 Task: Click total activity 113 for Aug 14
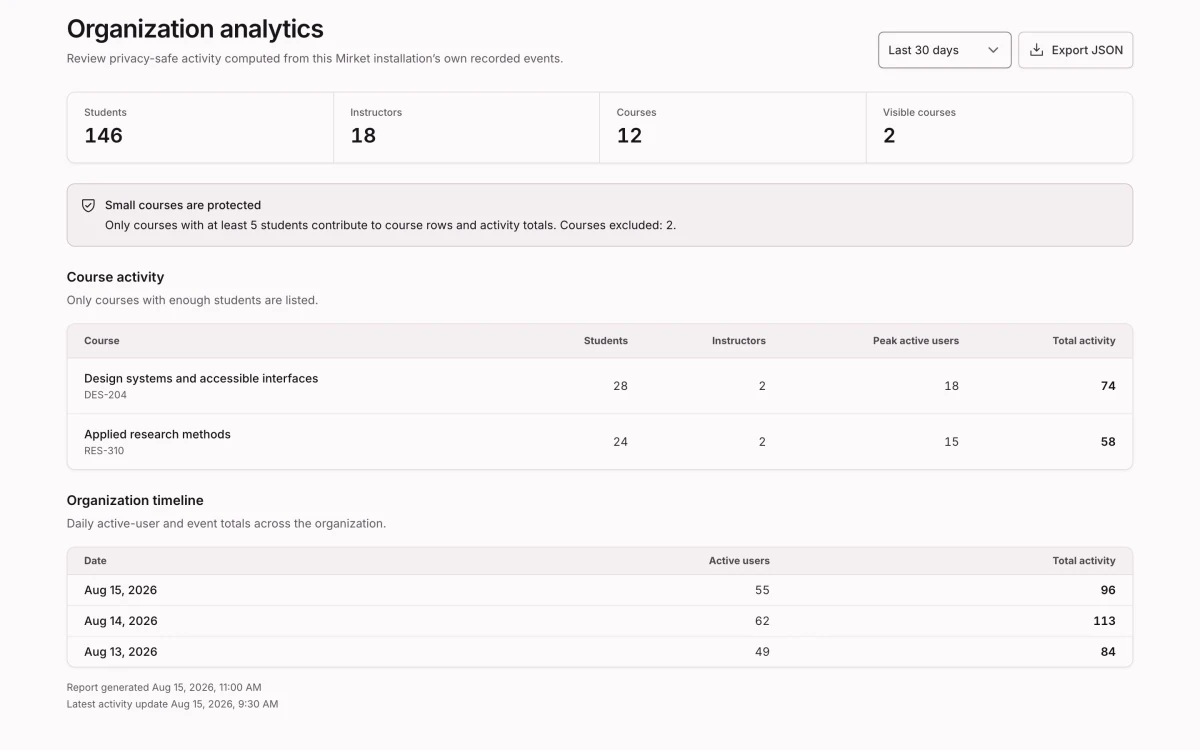click(x=1104, y=621)
